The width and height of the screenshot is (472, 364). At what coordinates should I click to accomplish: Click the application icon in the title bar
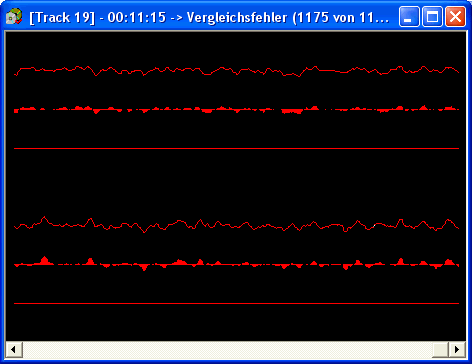coord(14,16)
